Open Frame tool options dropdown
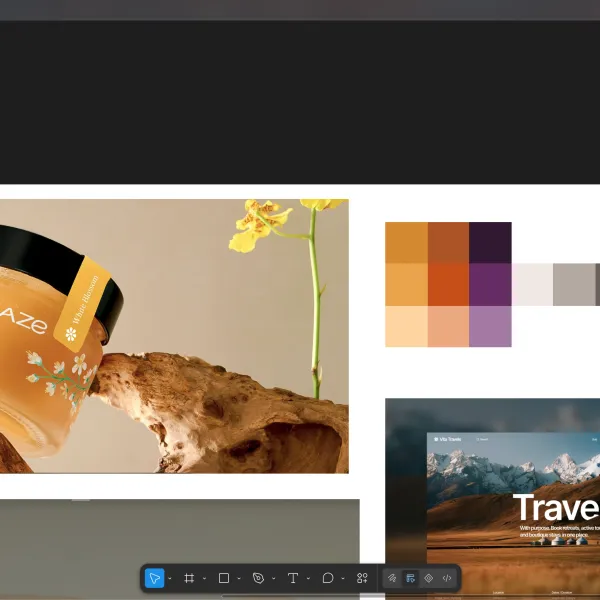Viewport: 600px width, 600px height. point(204,578)
